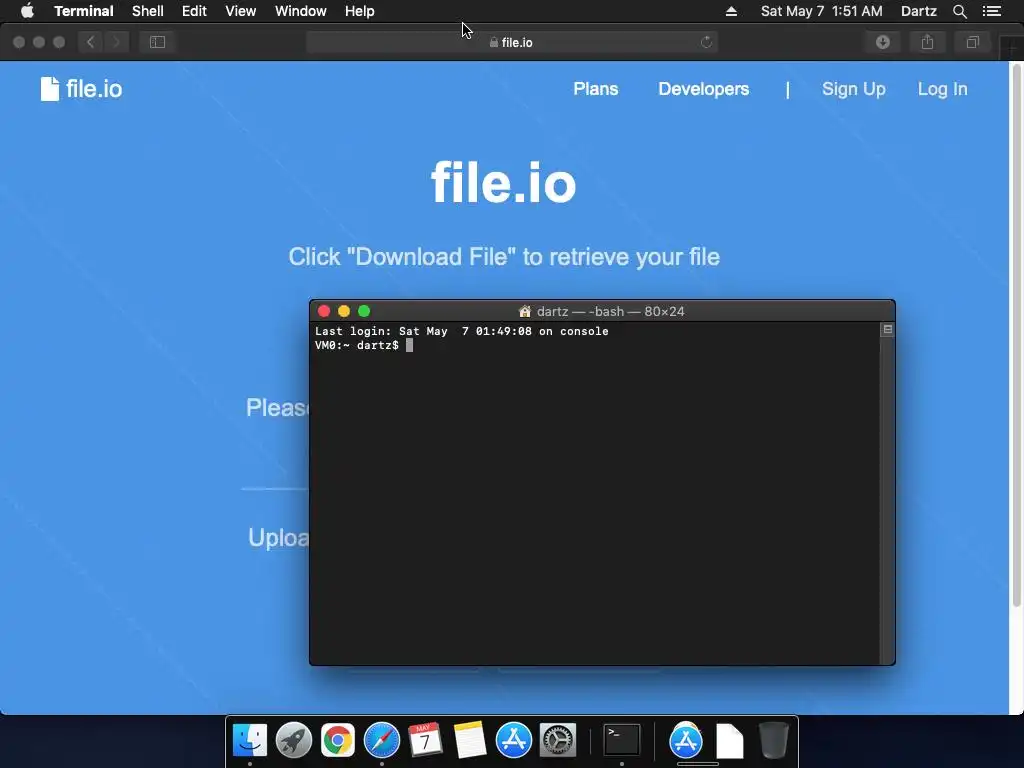
Task: Open the Shell menu
Action: 148,11
